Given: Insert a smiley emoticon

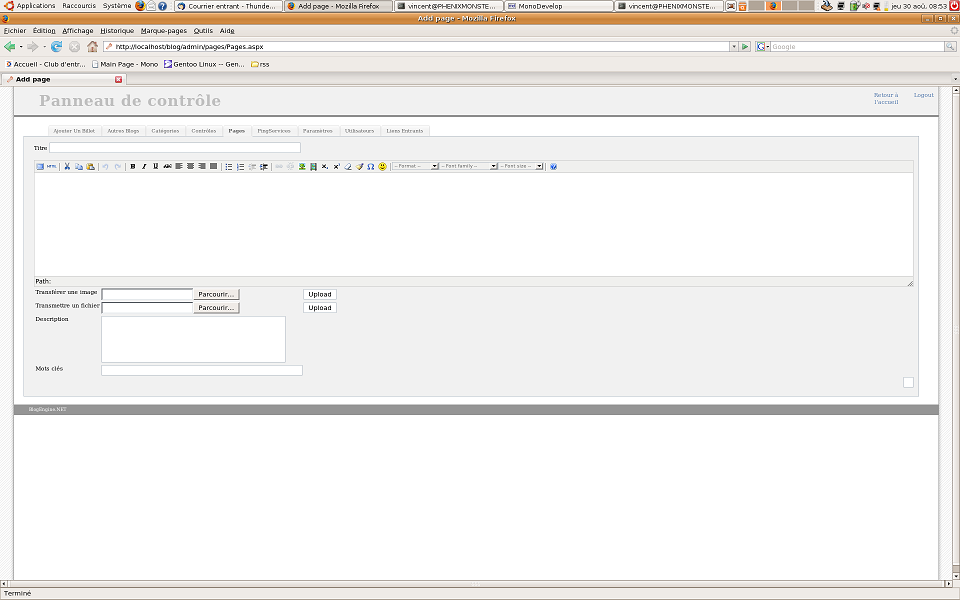Looking at the screenshot, I should [x=382, y=166].
